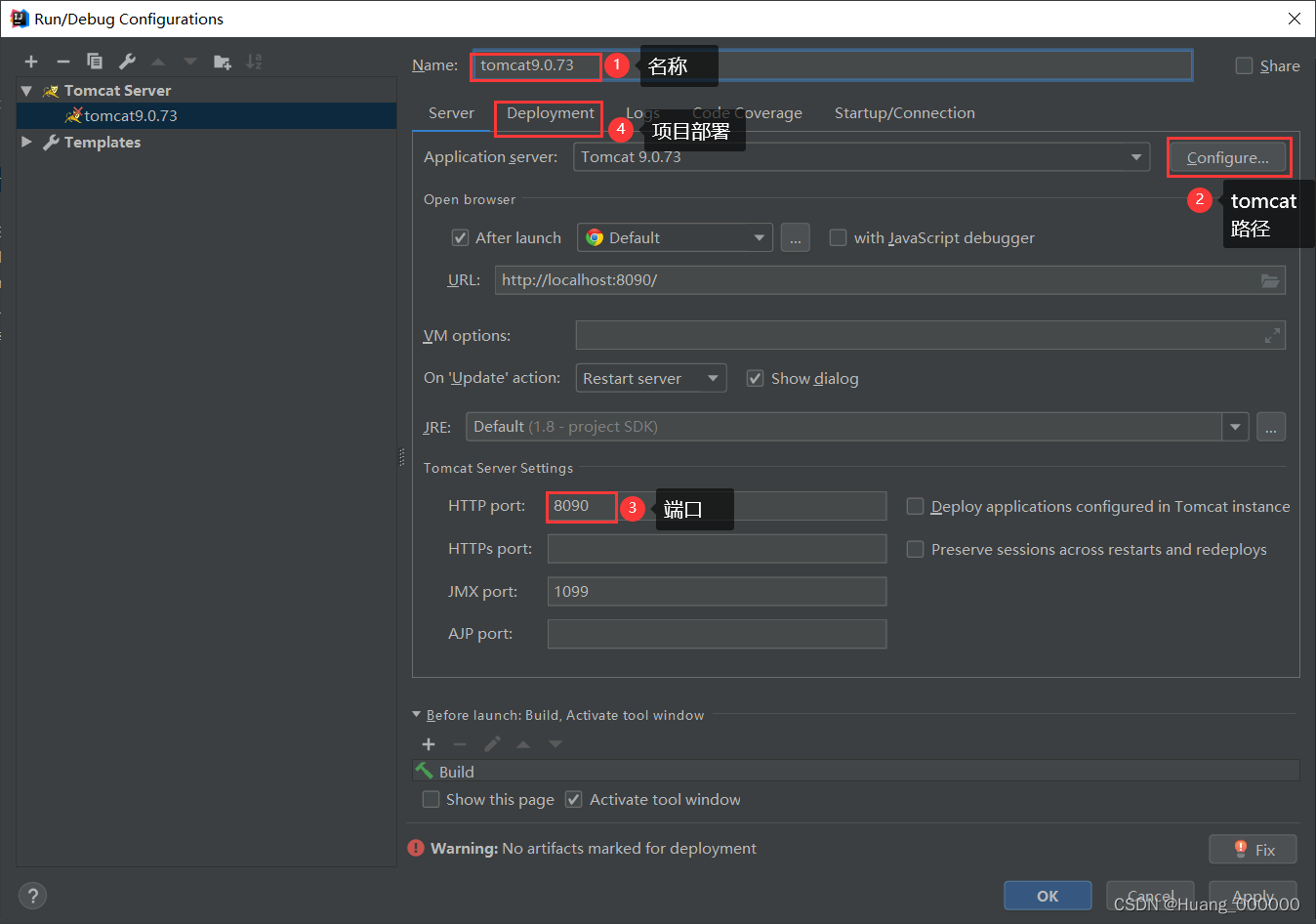The width and height of the screenshot is (1316, 924).
Task: Select tomcat9.0.73 in configuration tree
Action: click(206, 115)
